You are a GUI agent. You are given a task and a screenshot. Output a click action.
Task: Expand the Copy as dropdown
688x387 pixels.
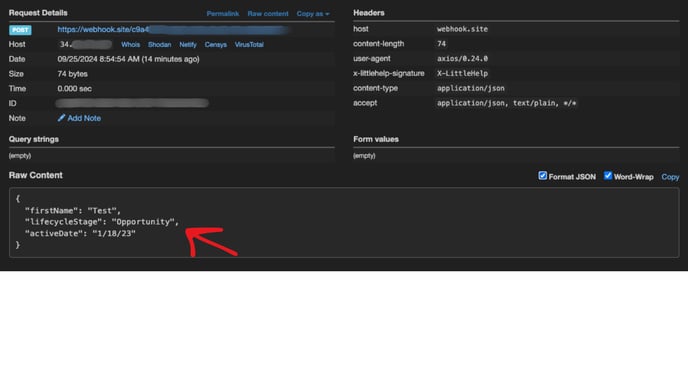(x=313, y=14)
